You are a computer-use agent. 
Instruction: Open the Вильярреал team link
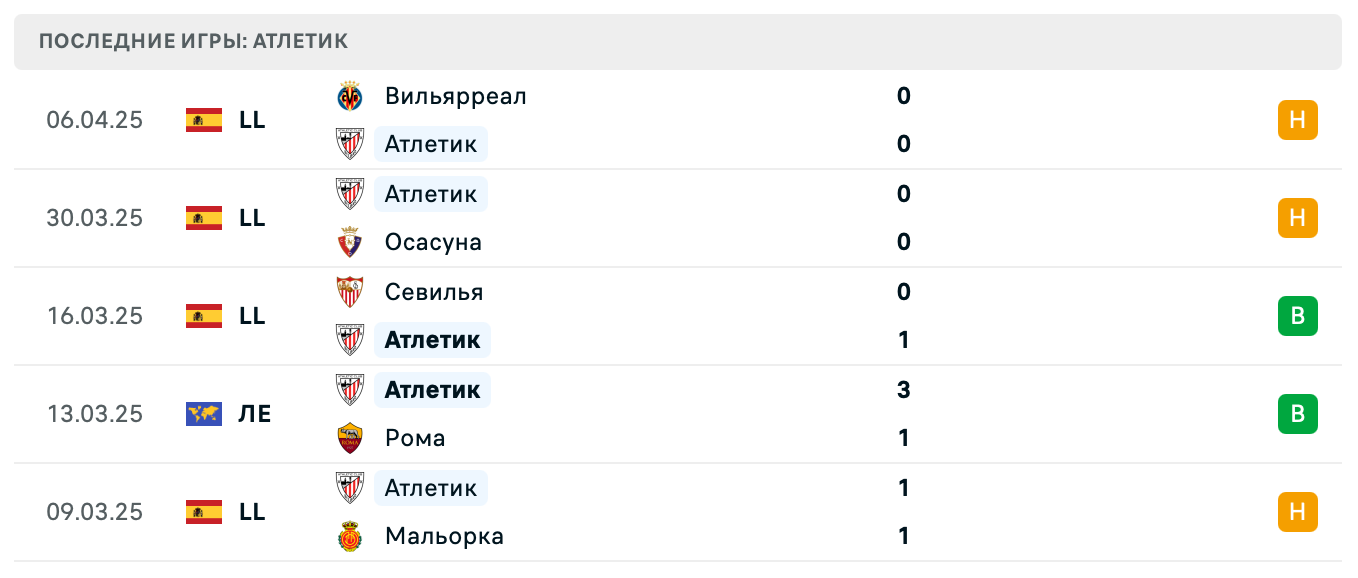(x=455, y=96)
